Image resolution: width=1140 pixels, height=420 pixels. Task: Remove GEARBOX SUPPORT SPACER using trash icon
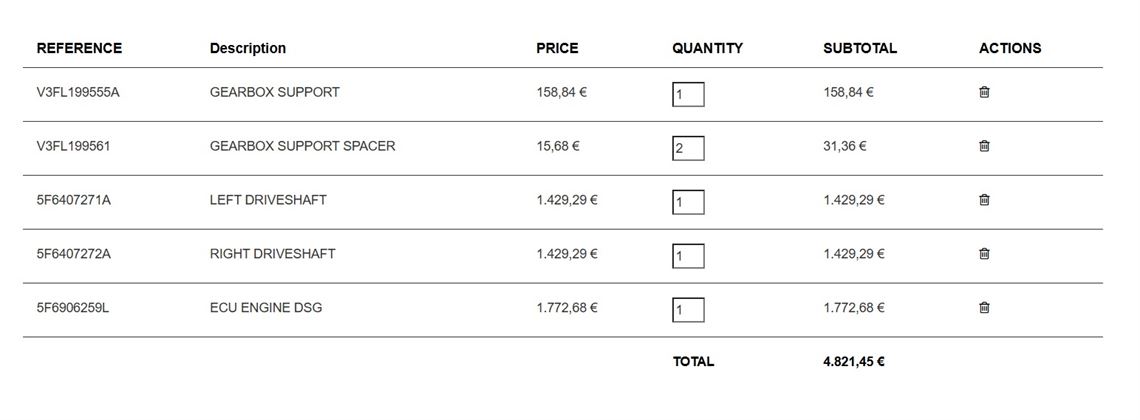pyautogui.click(x=984, y=146)
